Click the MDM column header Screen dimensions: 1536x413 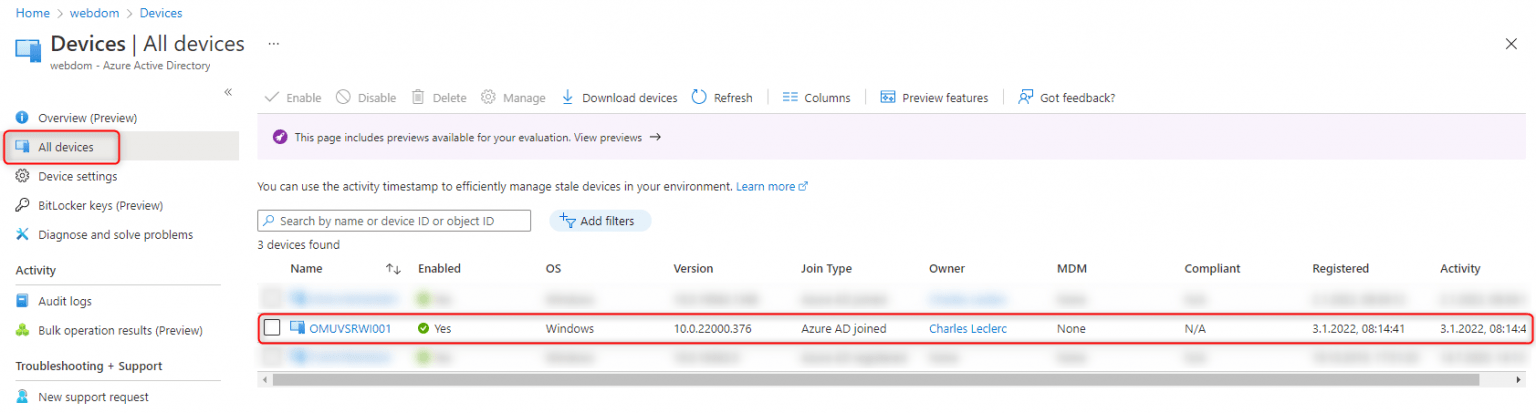1071,269
